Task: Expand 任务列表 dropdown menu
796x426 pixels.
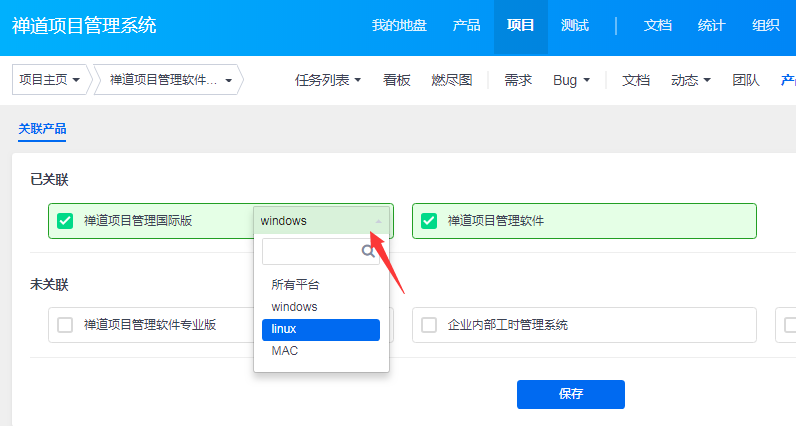Action: point(327,80)
